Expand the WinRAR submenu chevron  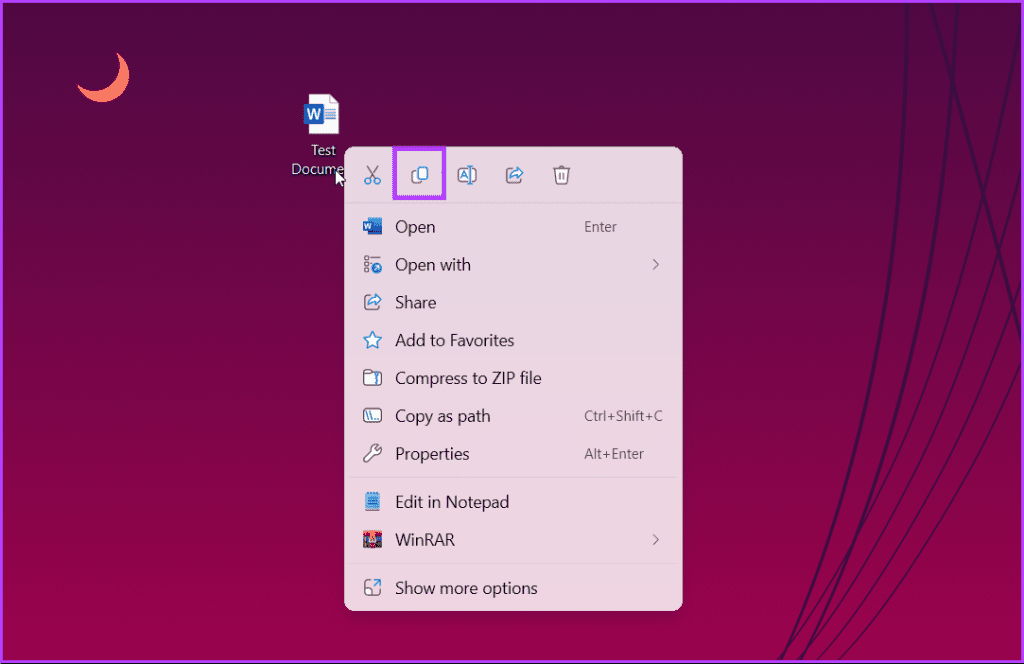tap(656, 540)
